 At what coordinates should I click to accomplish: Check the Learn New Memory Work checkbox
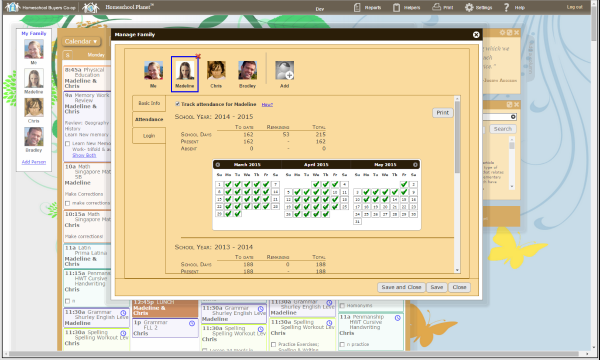pyautogui.click(x=67, y=144)
